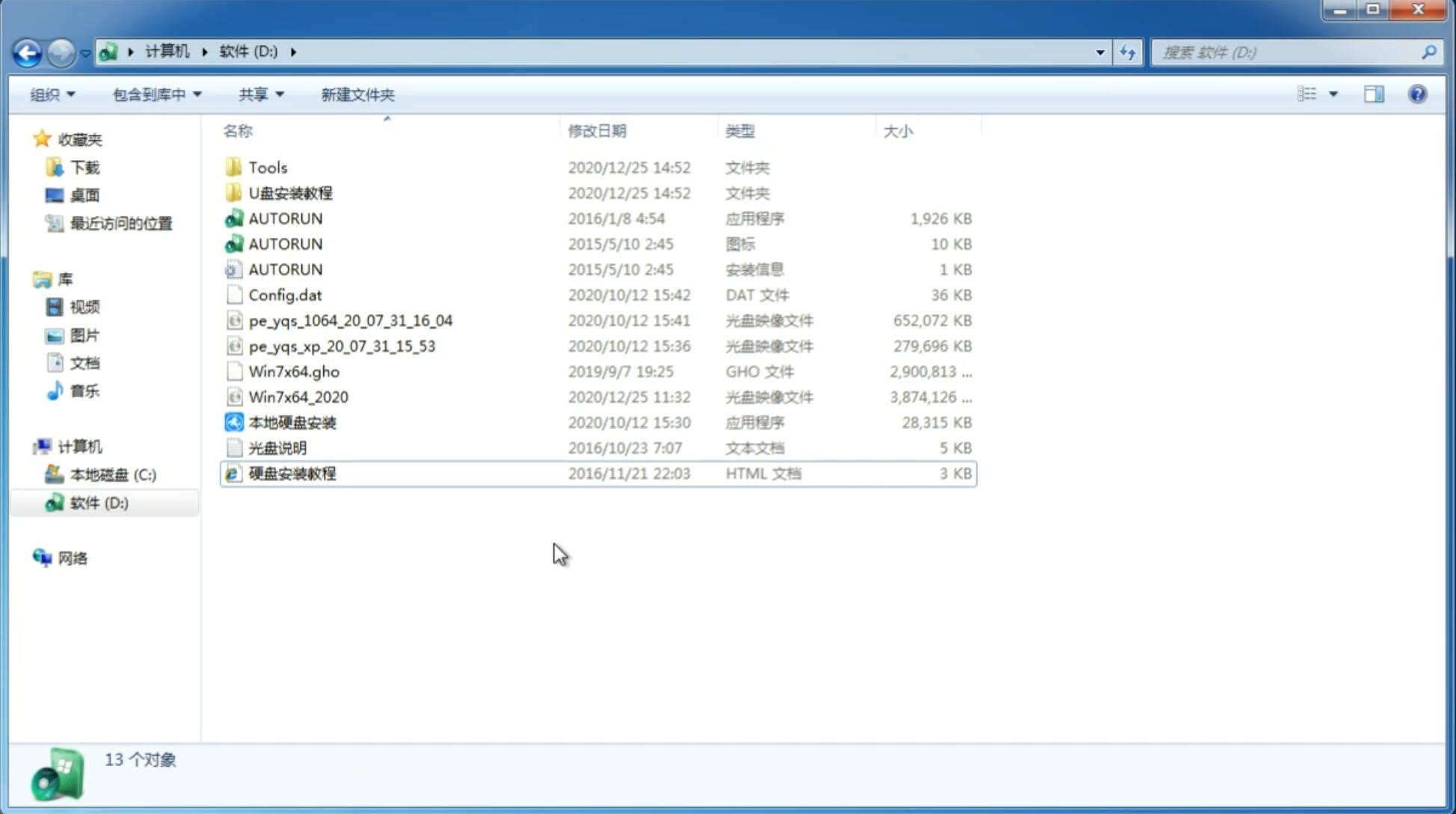
Task: Open pe_yqs_xp disc image file
Action: 342,345
